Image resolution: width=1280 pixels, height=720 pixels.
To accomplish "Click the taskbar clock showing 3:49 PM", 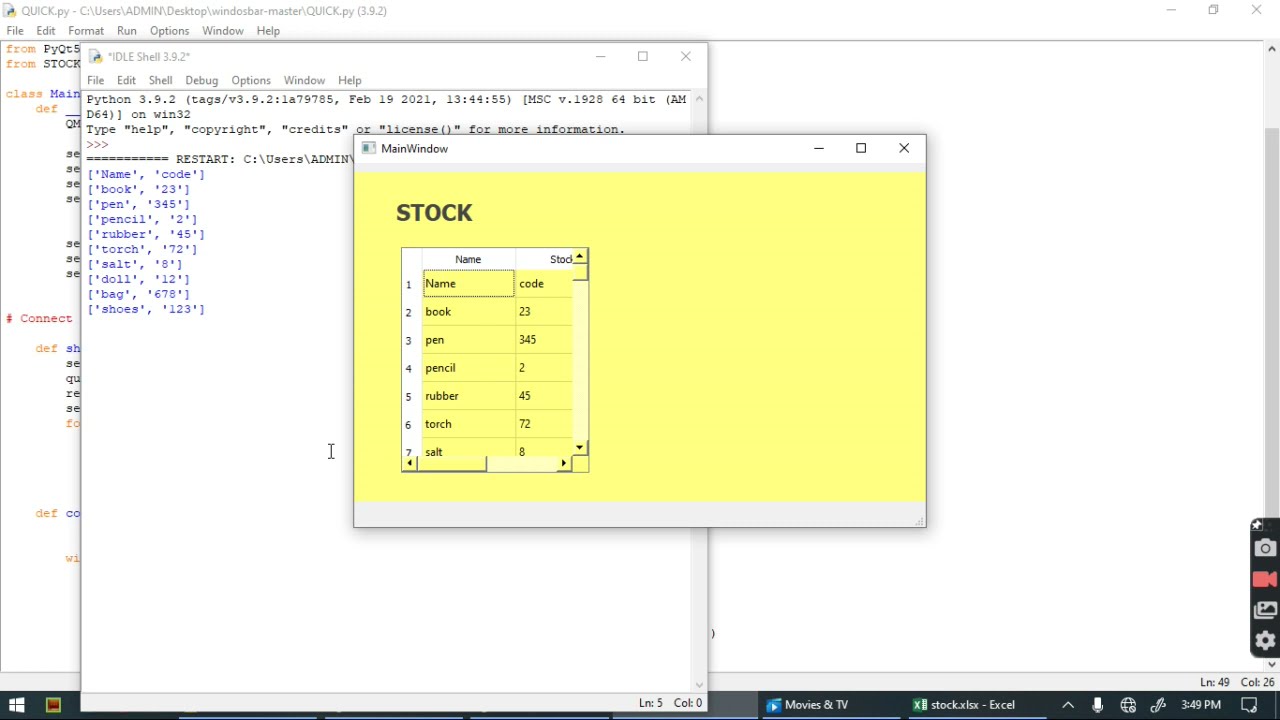I will [x=1201, y=705].
